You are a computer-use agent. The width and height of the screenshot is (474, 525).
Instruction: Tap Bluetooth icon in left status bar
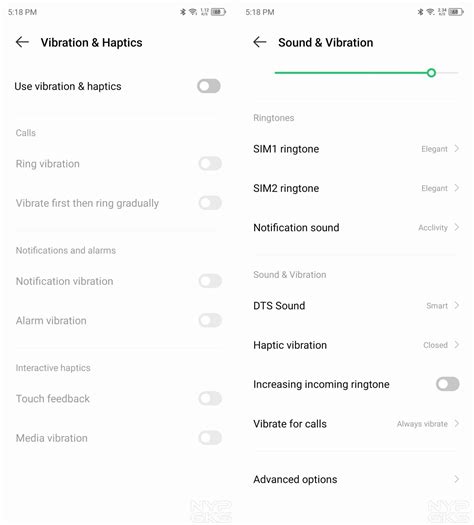[x=183, y=12]
